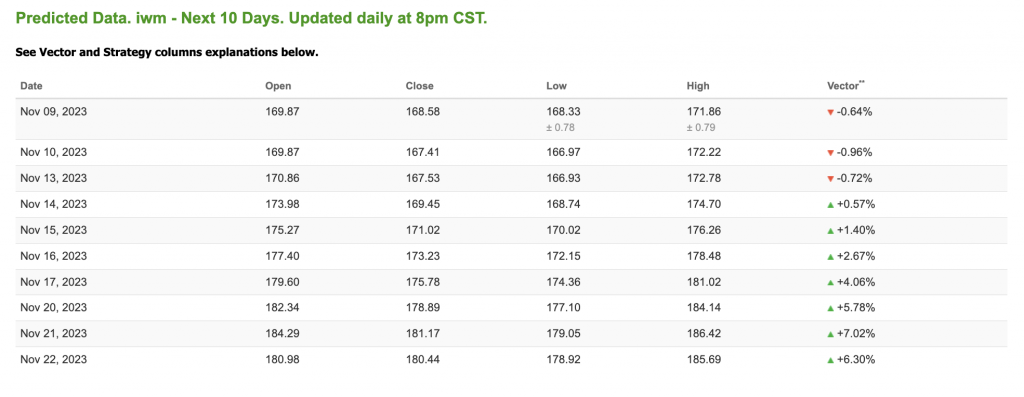The width and height of the screenshot is (1024, 397).
Task: Click the Vector column header
Action: click(x=846, y=86)
